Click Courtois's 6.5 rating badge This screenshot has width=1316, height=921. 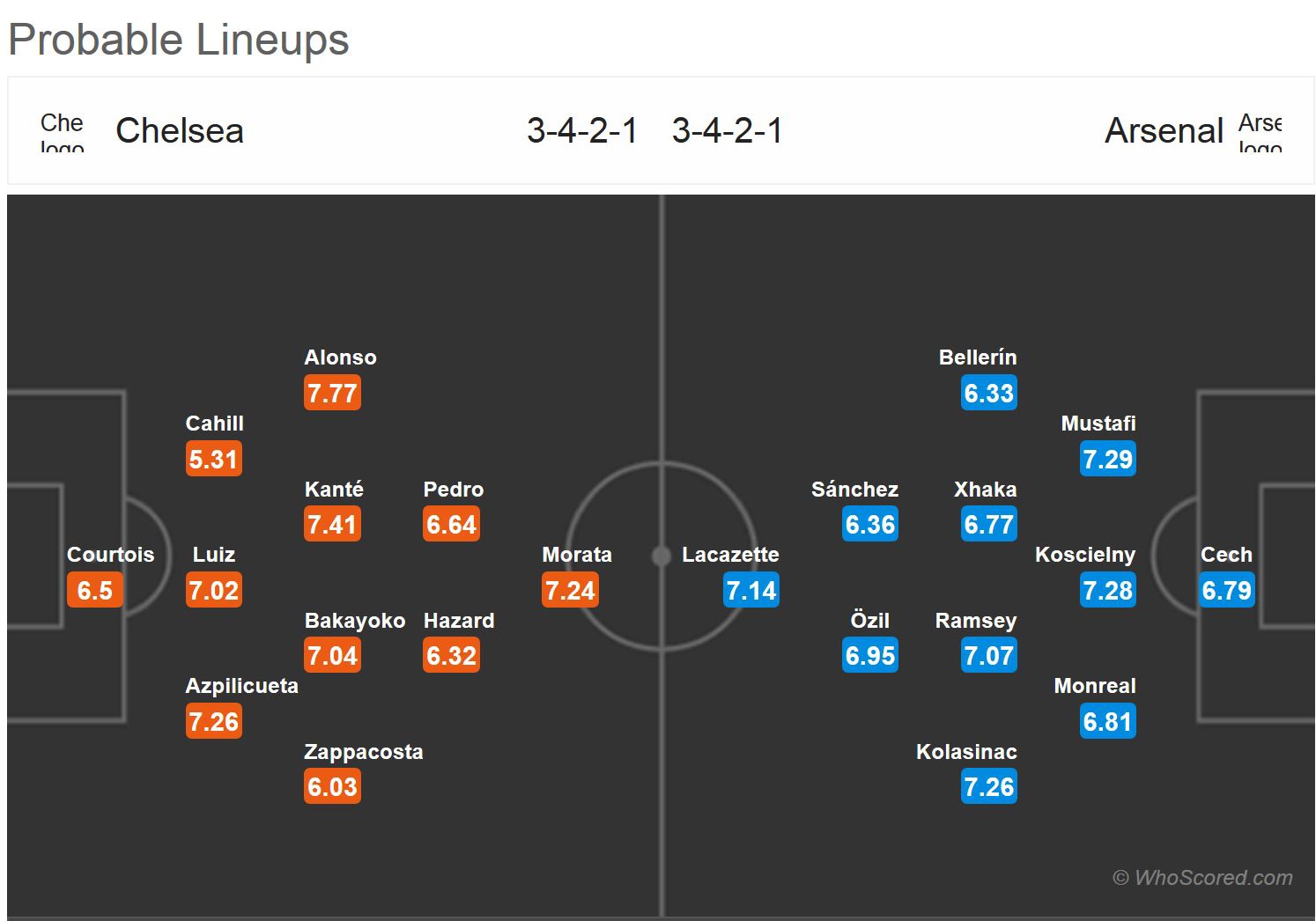pyautogui.click(x=94, y=590)
